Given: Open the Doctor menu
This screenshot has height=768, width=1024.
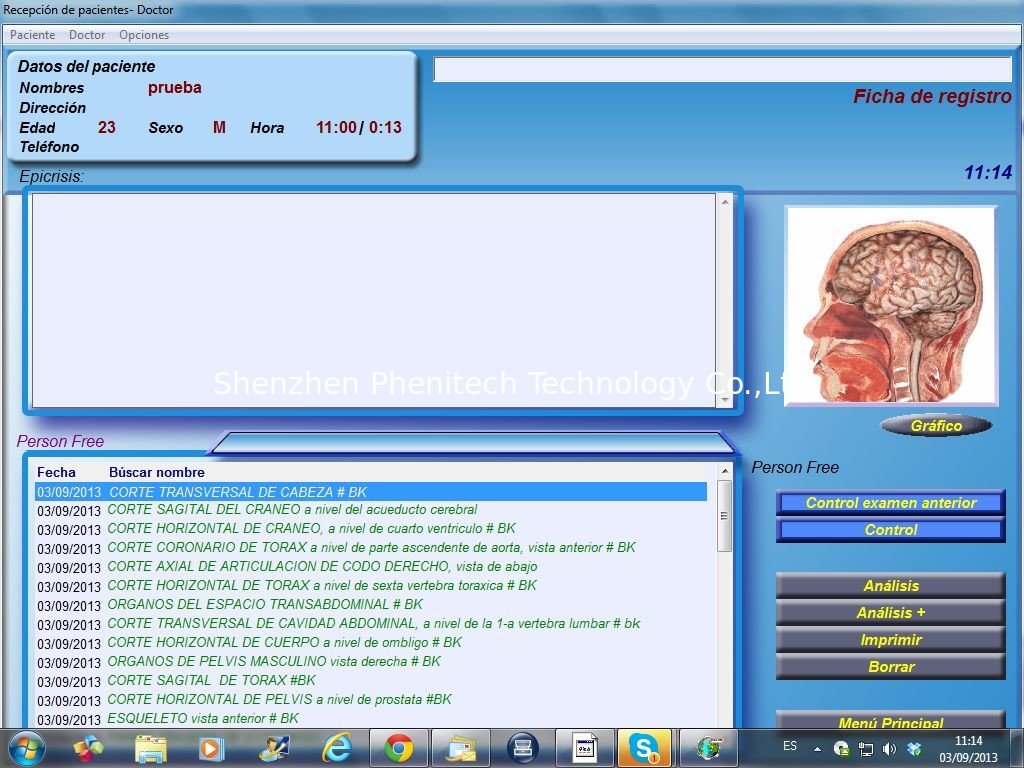Looking at the screenshot, I should [x=87, y=35].
